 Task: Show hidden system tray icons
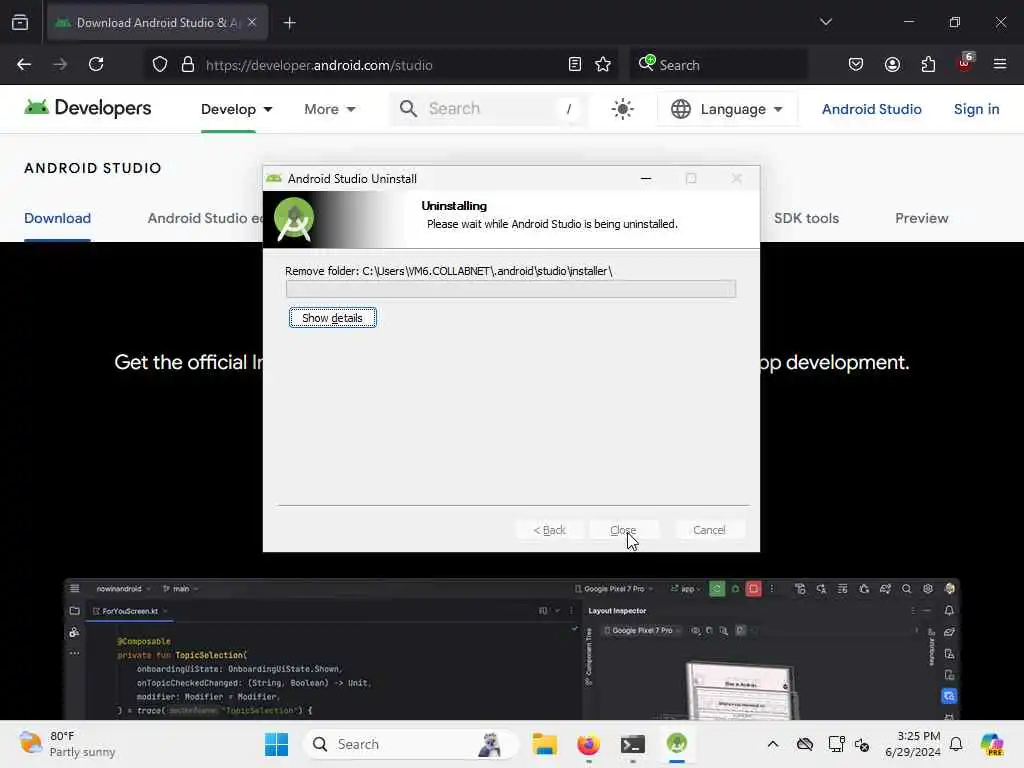[x=773, y=744]
